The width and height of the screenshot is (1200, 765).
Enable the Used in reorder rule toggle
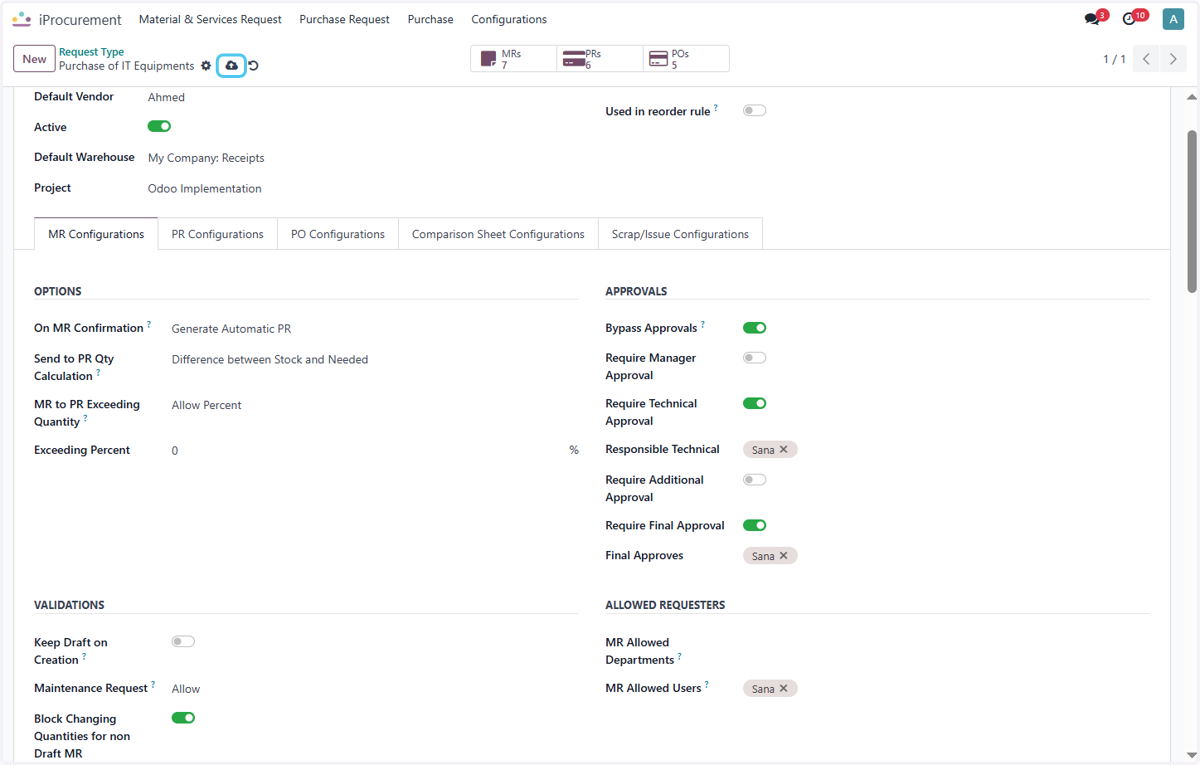point(754,111)
